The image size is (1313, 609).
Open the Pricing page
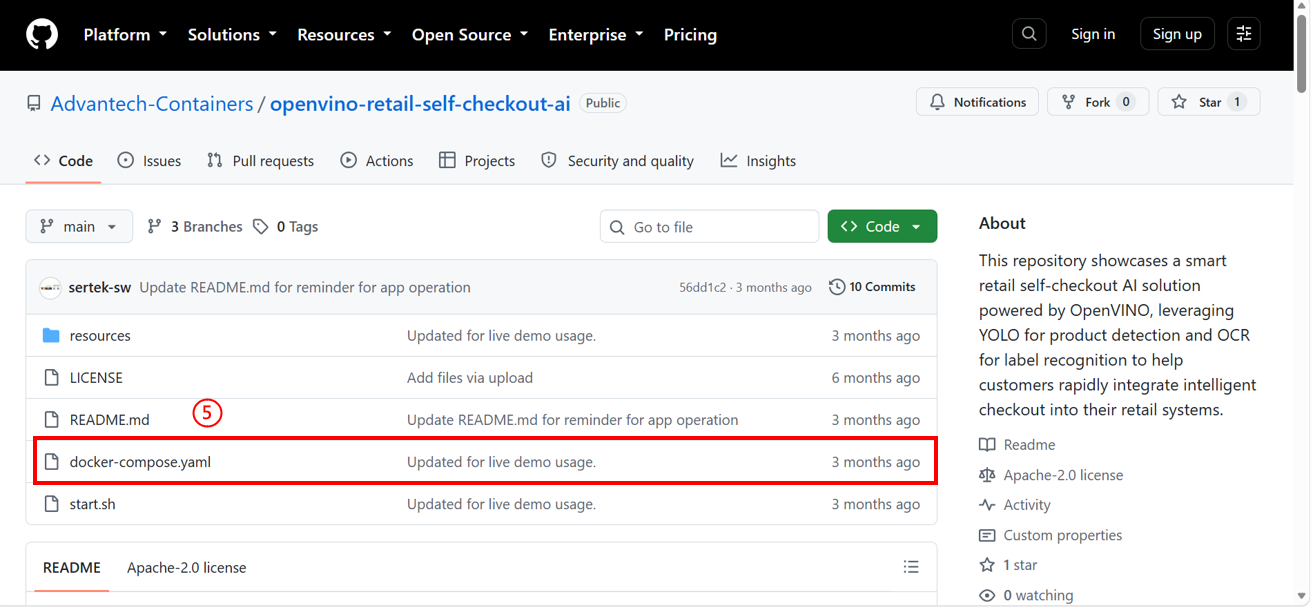click(x=690, y=34)
